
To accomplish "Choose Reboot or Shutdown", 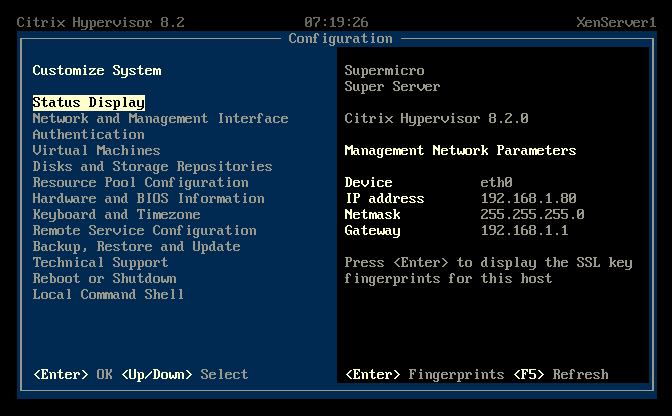I will pos(104,279).
